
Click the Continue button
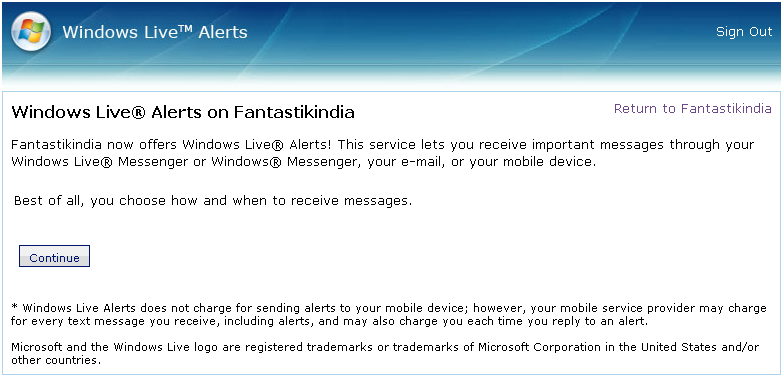tap(54, 256)
